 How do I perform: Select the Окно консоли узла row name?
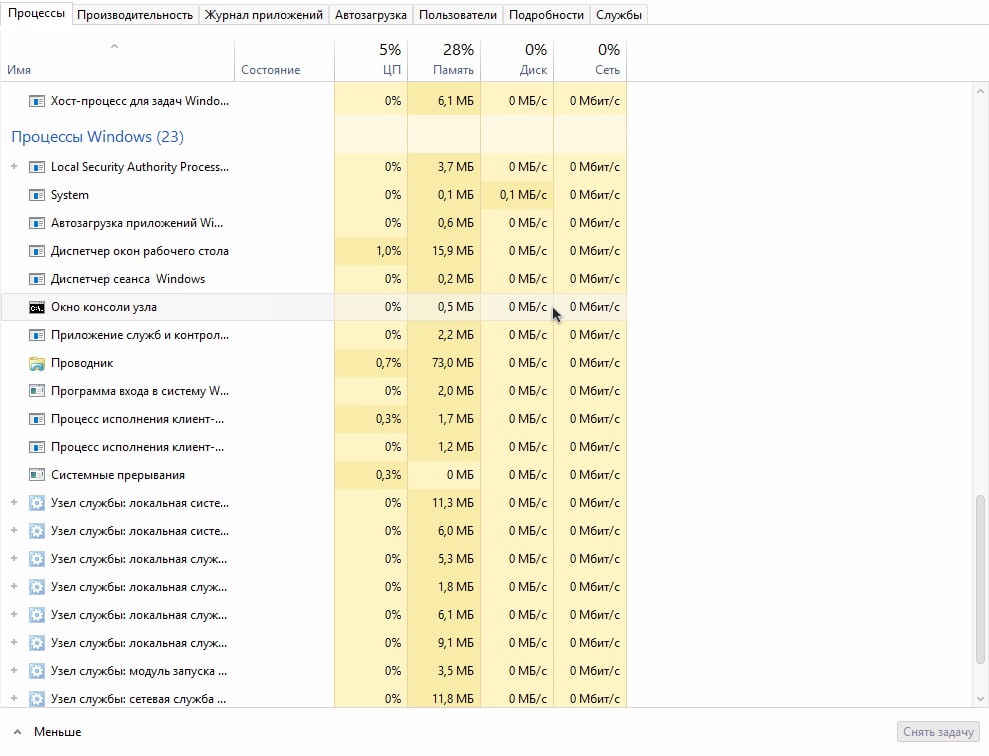click(104, 307)
